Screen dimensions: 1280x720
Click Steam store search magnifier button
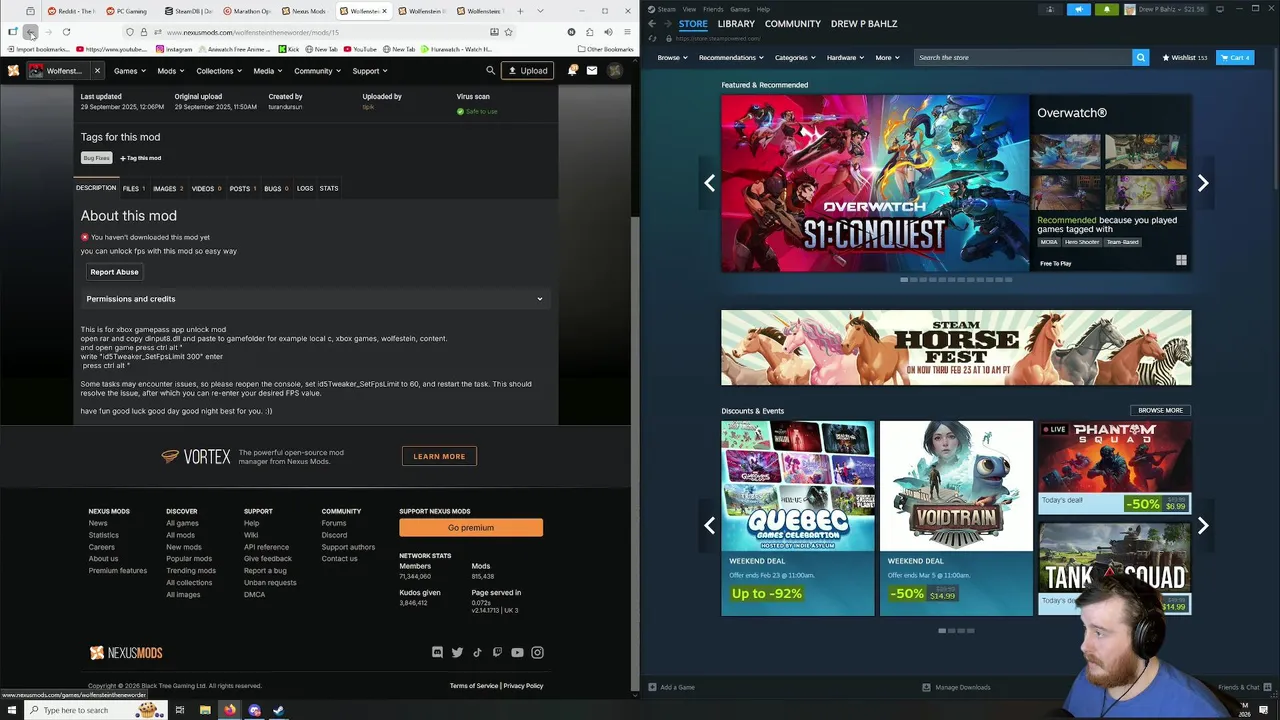1140,57
